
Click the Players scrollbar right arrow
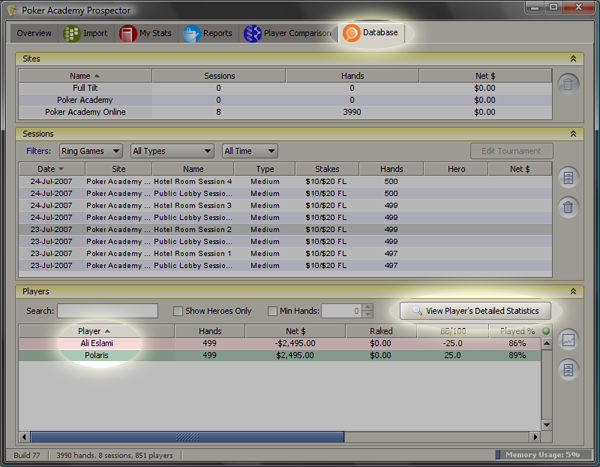535,437
